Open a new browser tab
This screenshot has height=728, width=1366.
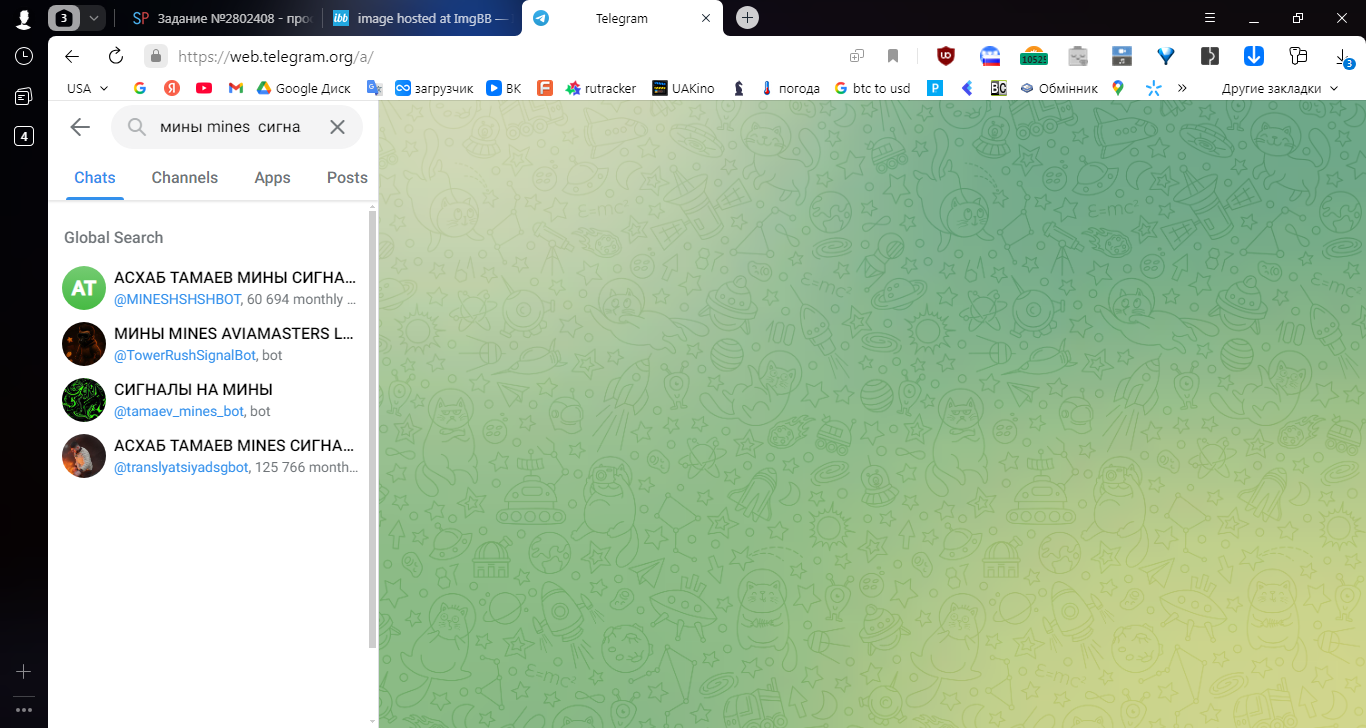(747, 18)
